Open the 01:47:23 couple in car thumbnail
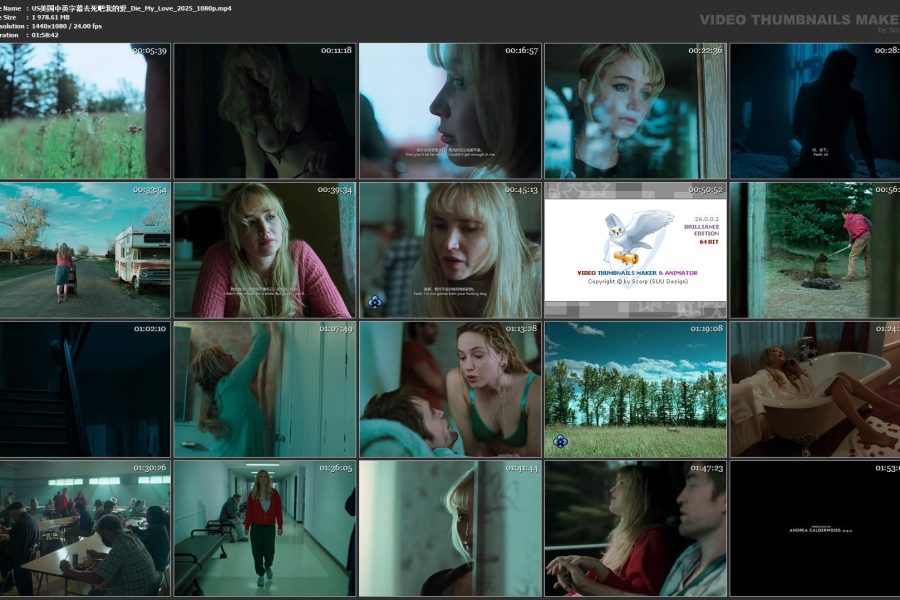Image resolution: width=900 pixels, height=600 pixels. point(635,528)
